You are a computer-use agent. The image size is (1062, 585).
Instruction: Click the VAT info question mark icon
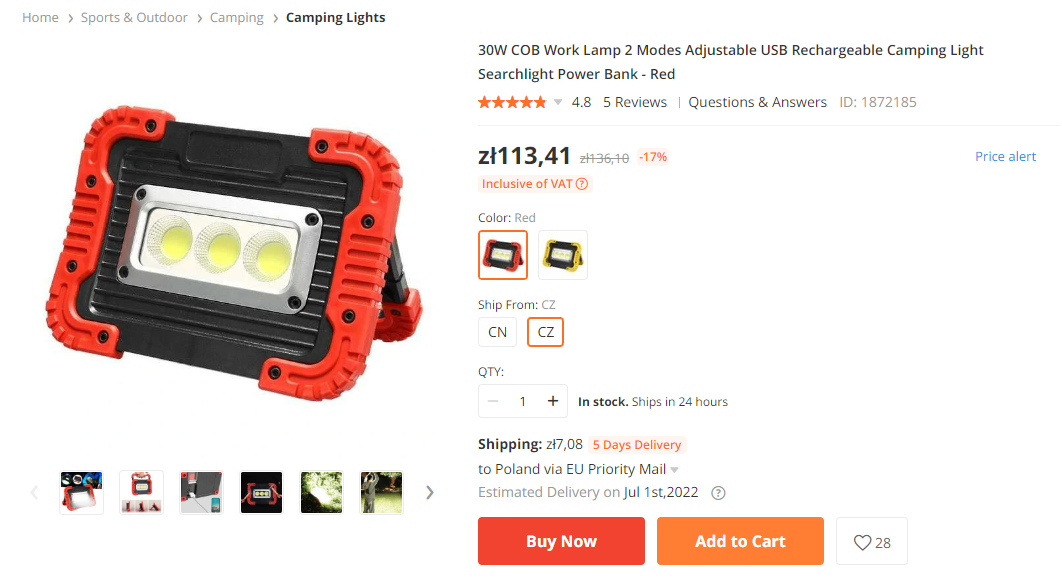click(582, 184)
